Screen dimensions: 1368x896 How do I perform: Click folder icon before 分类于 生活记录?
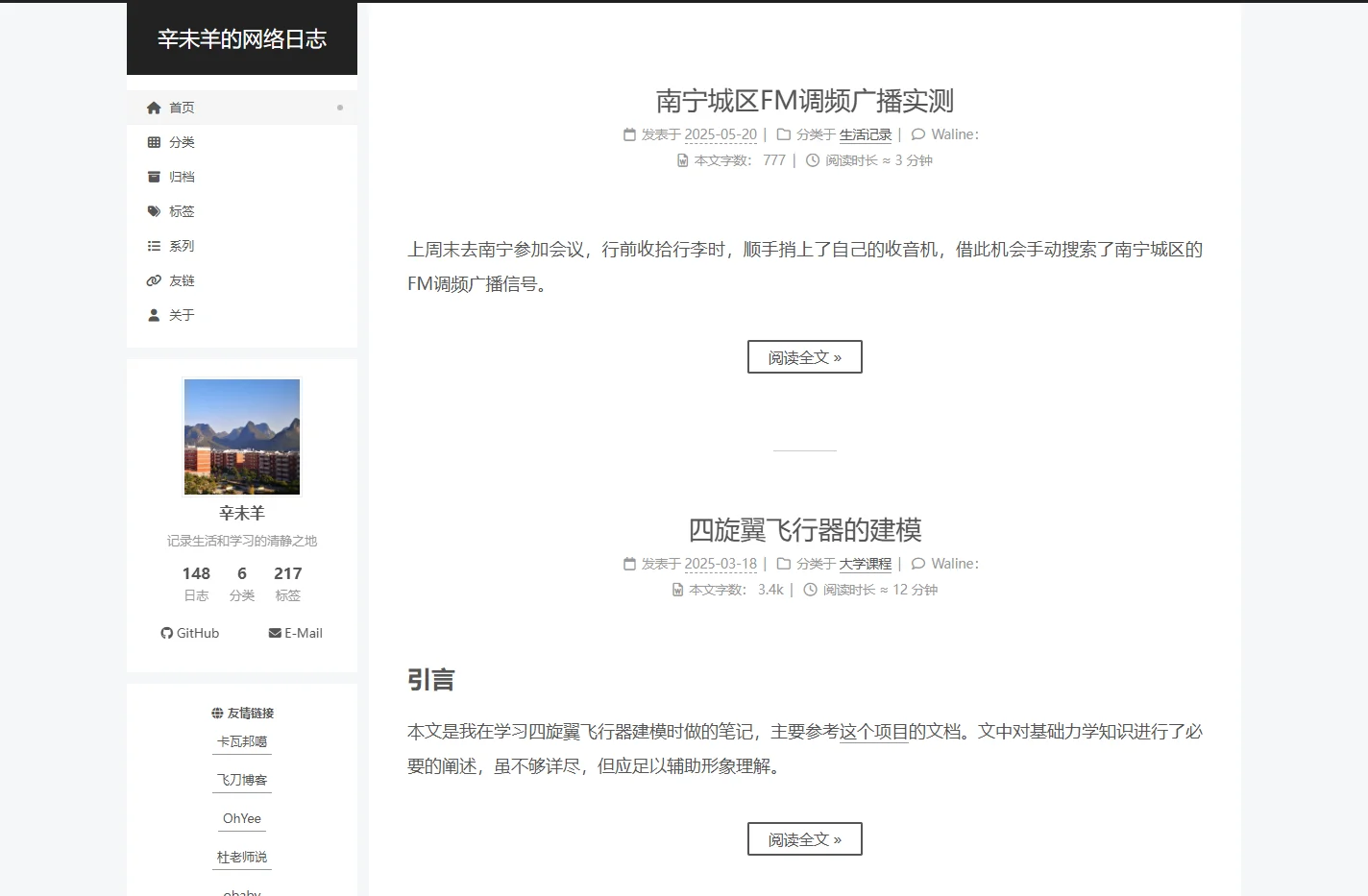784,134
